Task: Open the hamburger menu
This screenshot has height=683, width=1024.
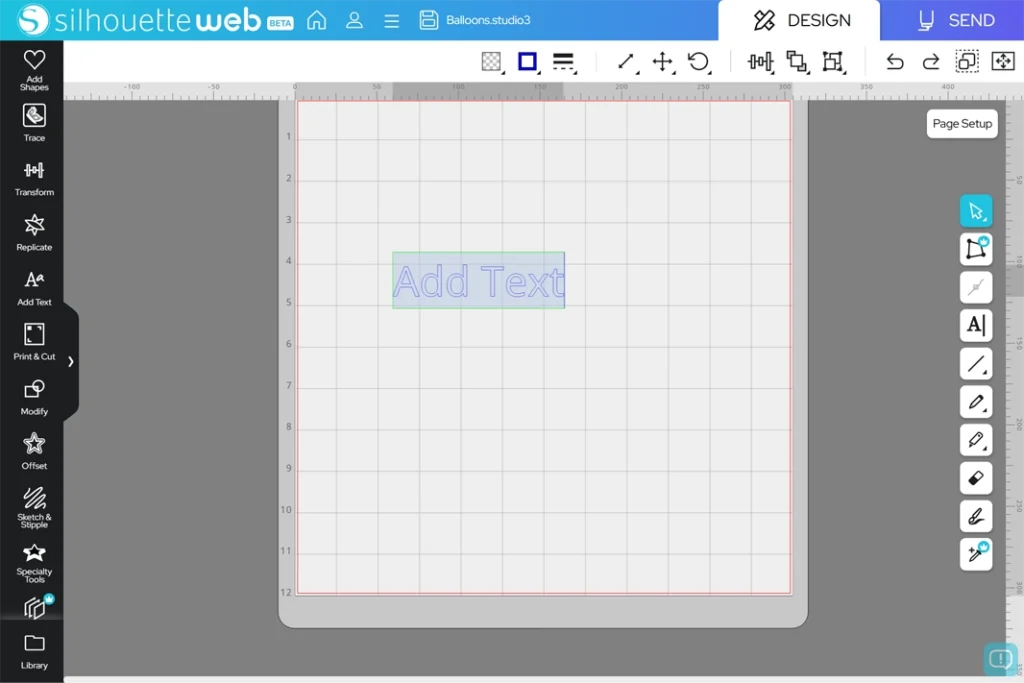Action: 392,20
